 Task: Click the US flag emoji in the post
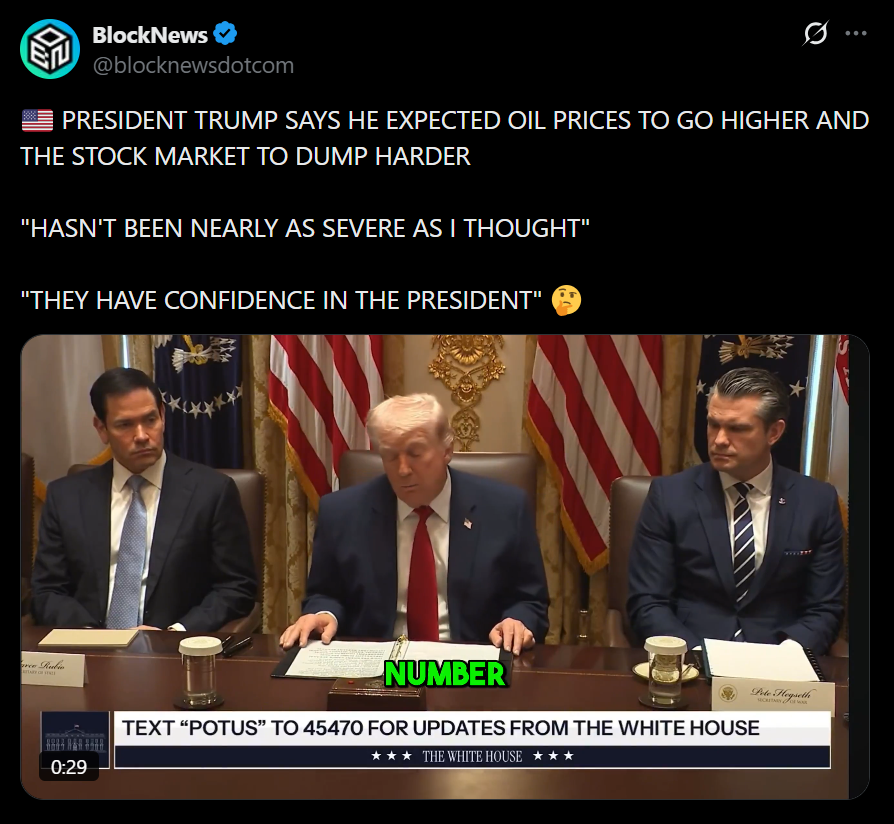click(38, 120)
